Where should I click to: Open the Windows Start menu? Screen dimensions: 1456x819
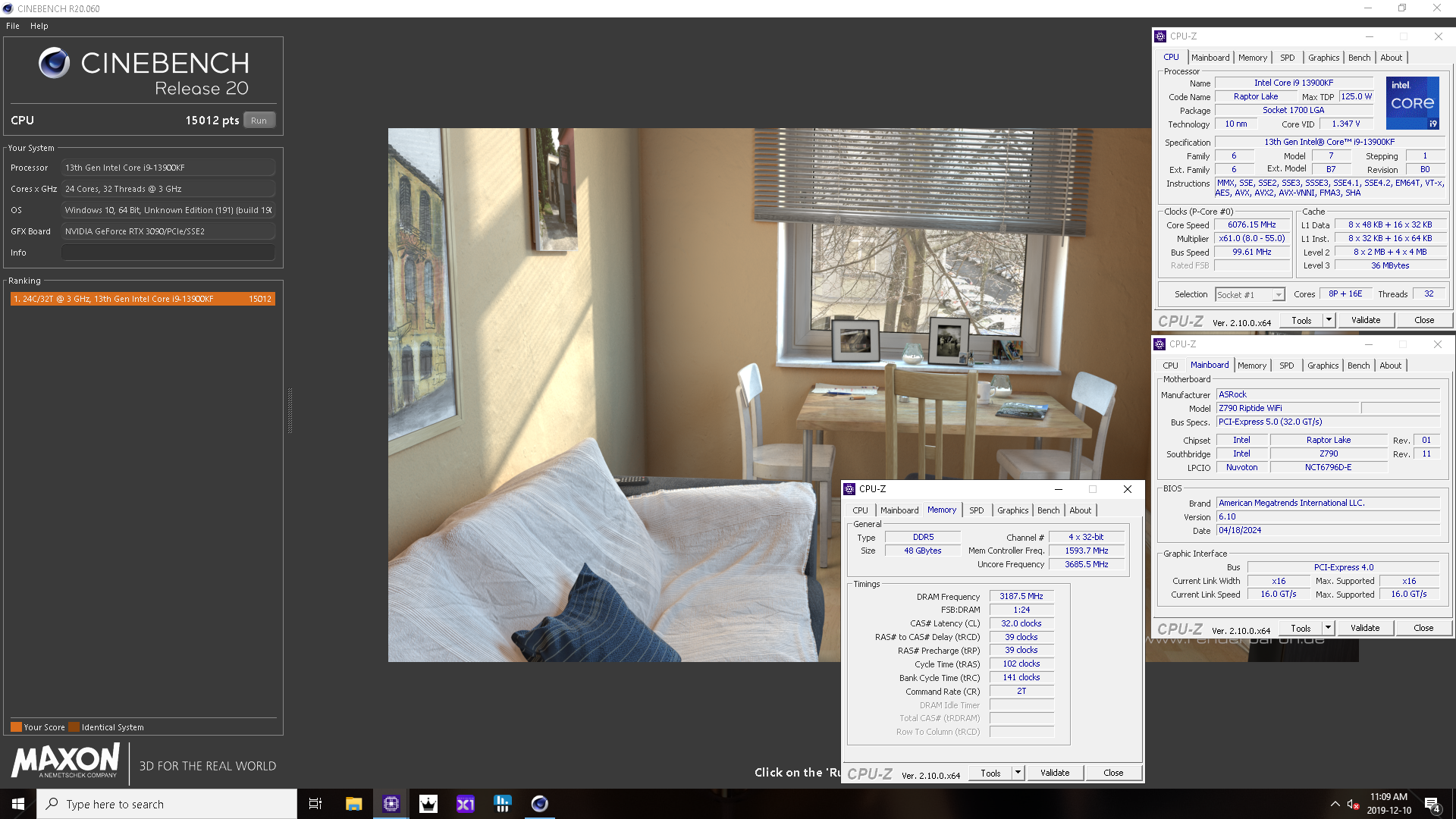click(x=18, y=804)
